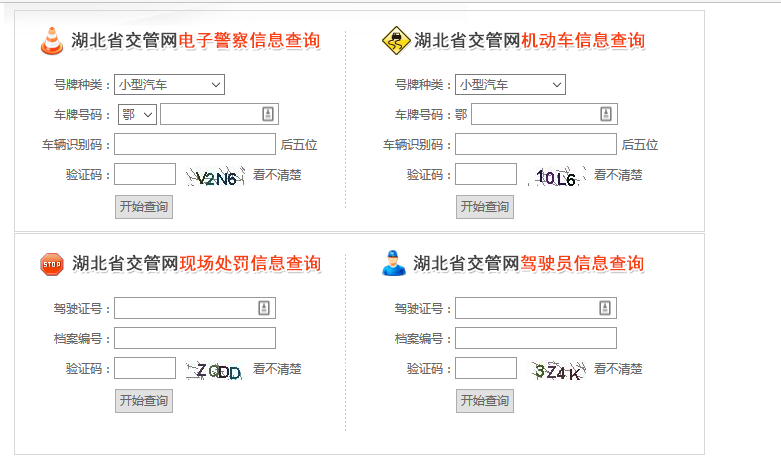Viewport: 781px width, 474px height.
Task: Click the slippery road sign icon
Action: point(396,41)
